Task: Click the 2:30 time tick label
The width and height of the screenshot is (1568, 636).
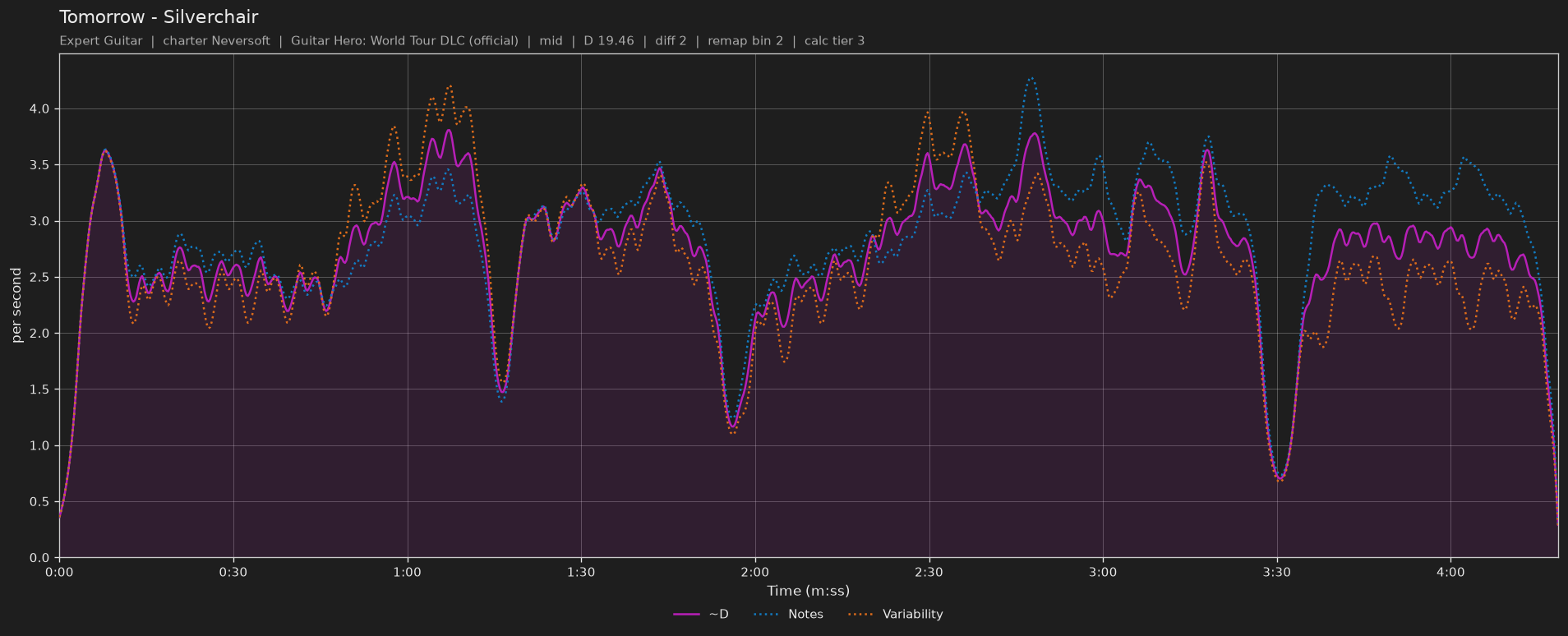Action: 929,573
